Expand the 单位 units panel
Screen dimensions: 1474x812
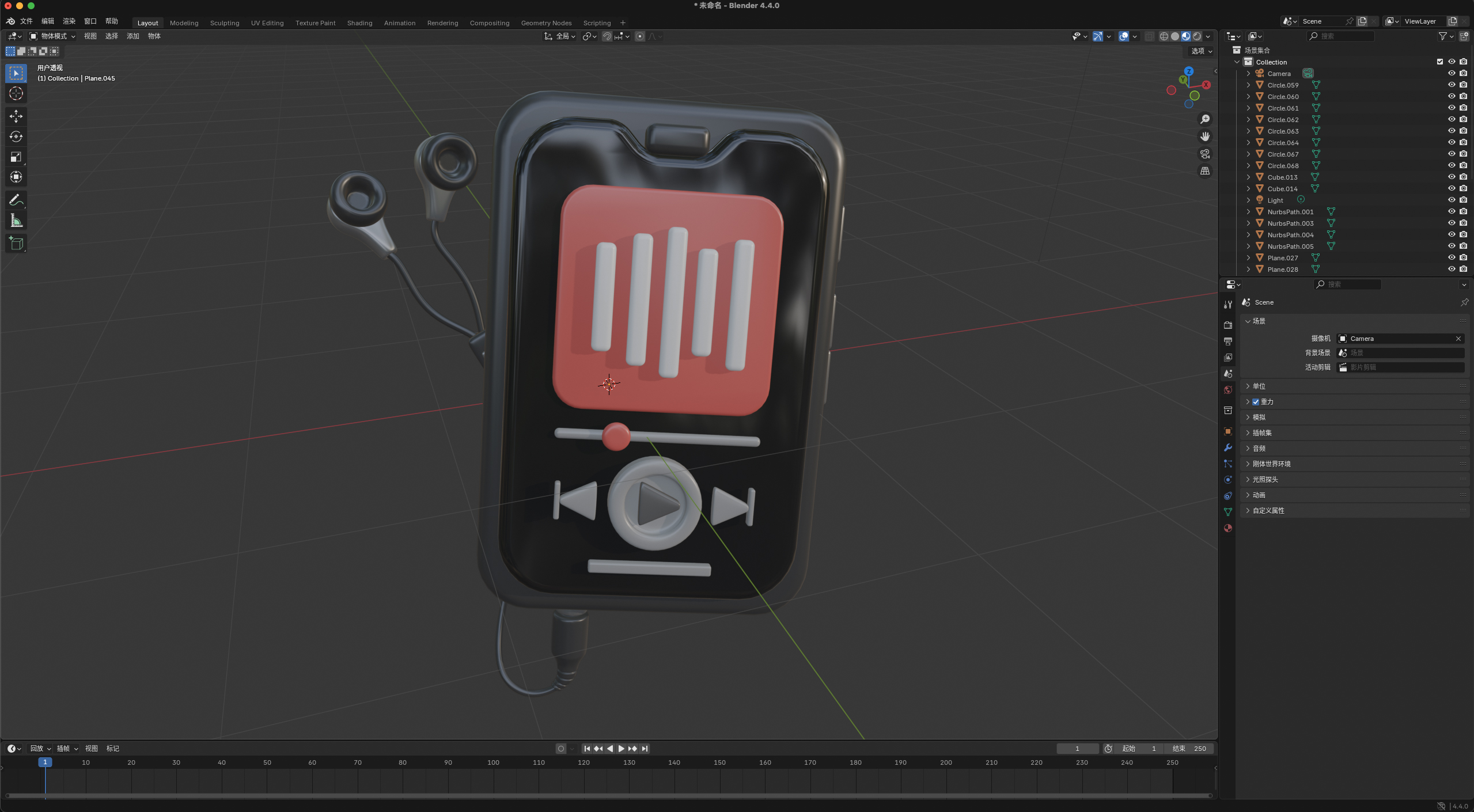(1259, 386)
